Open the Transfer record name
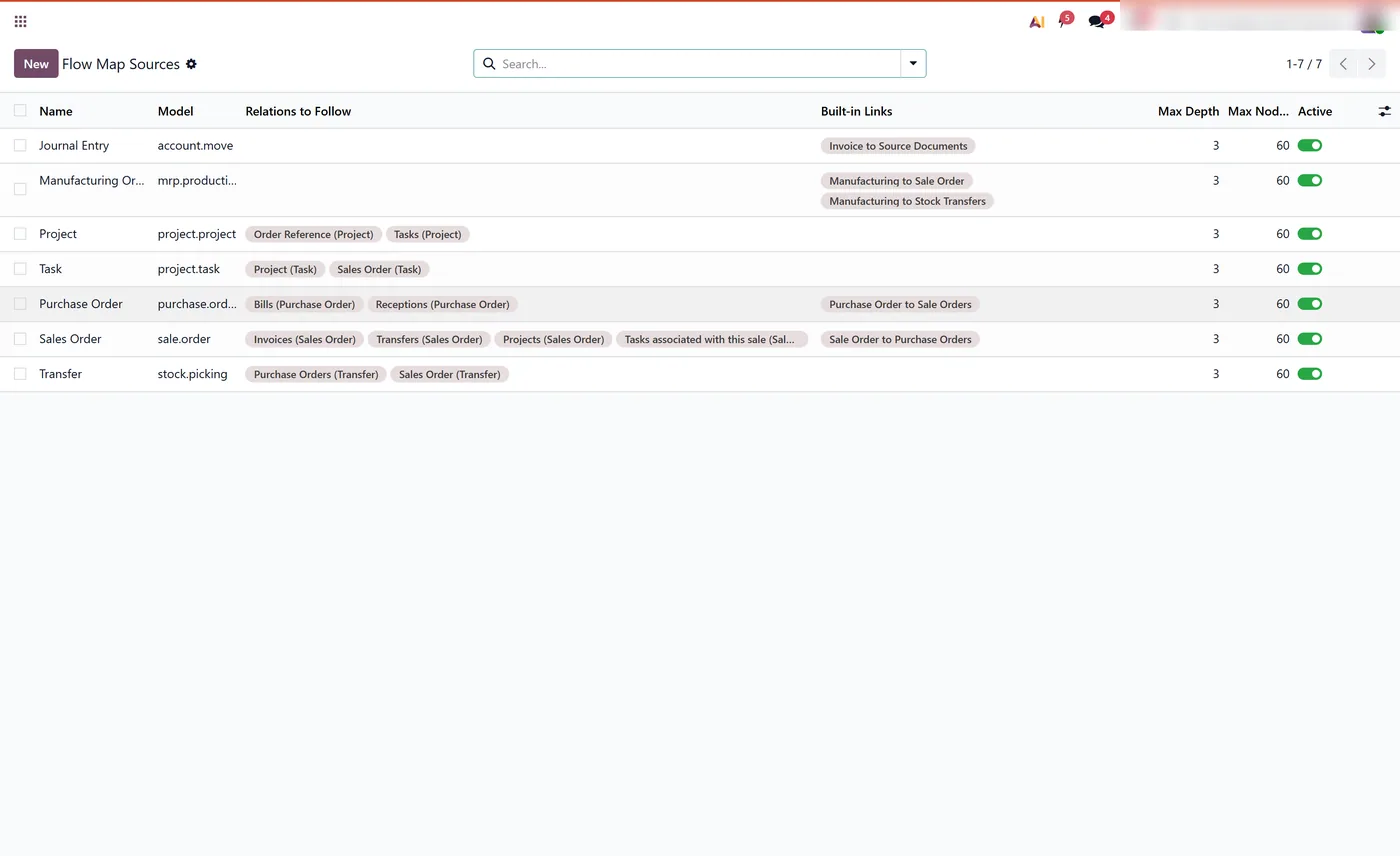This screenshot has height=856, width=1400. point(60,374)
